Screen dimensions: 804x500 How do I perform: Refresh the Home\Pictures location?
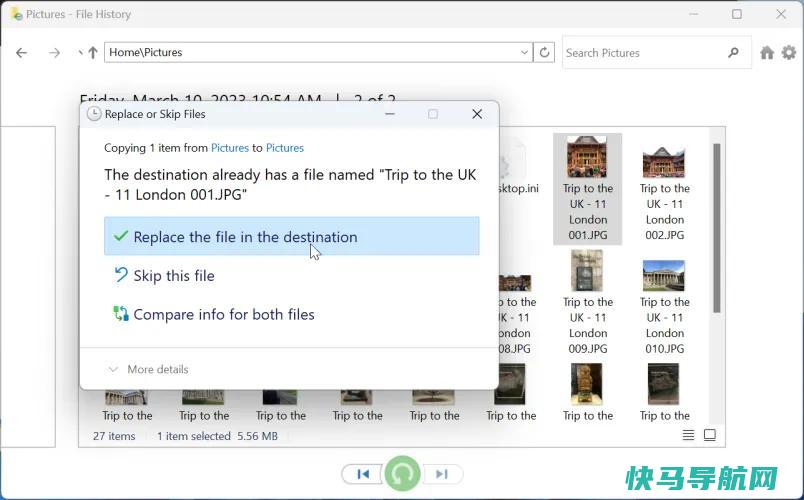pos(544,52)
